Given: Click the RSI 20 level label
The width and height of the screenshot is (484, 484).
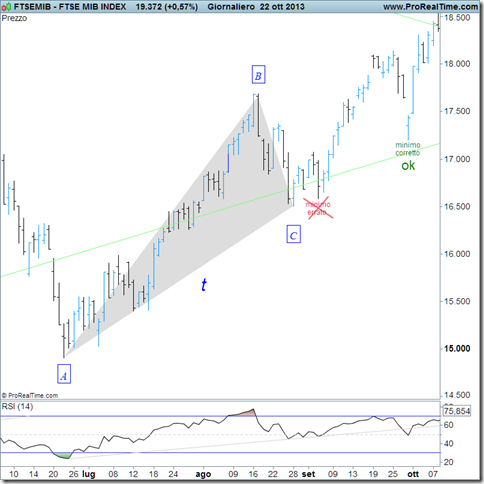Looking at the screenshot, I should pyautogui.click(x=449, y=462).
